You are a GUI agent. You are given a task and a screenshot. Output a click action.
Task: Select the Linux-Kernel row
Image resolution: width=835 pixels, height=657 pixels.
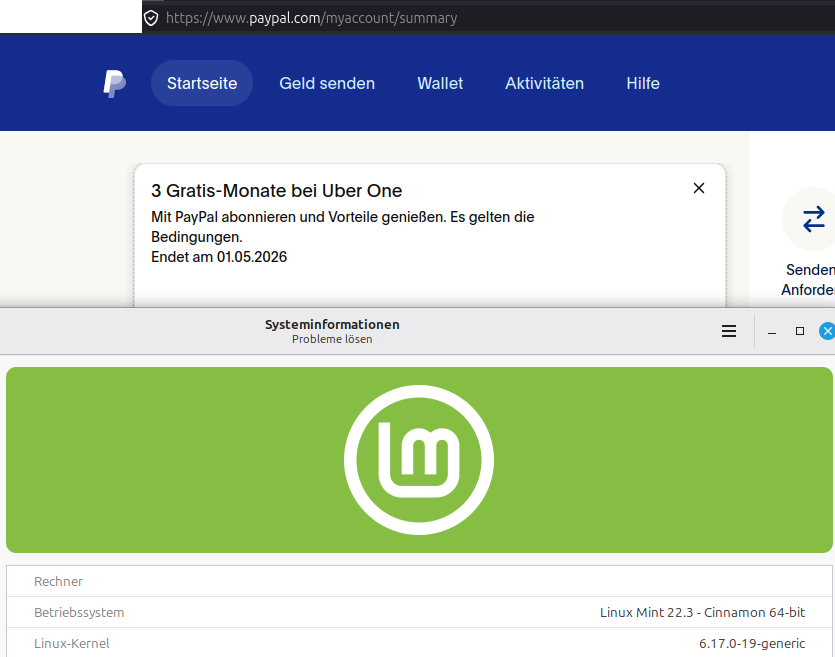click(x=419, y=643)
